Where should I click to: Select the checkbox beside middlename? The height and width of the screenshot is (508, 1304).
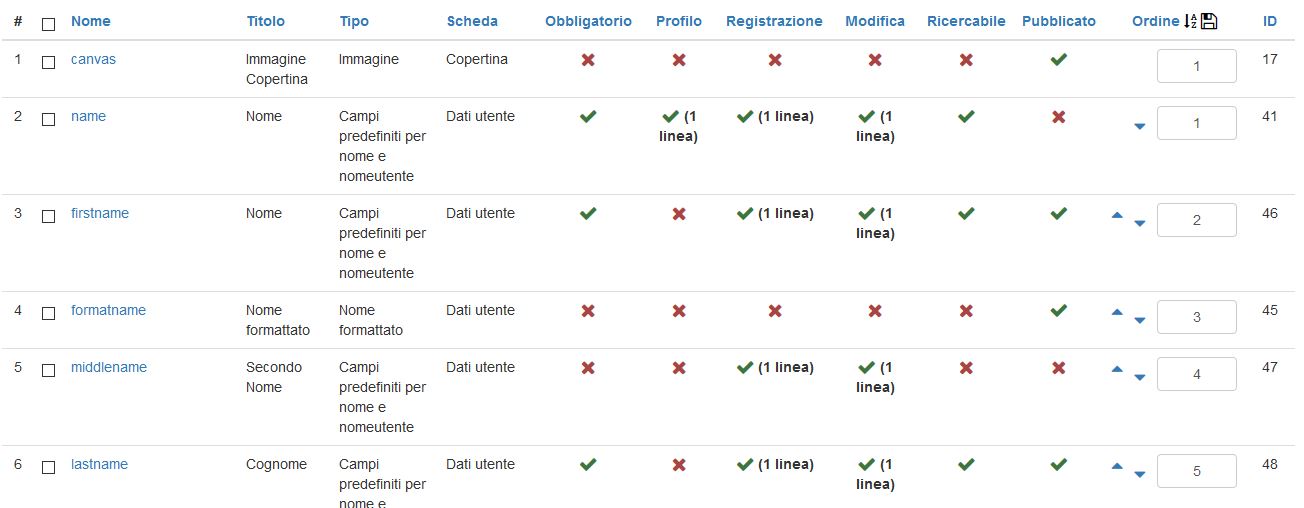click(48, 370)
